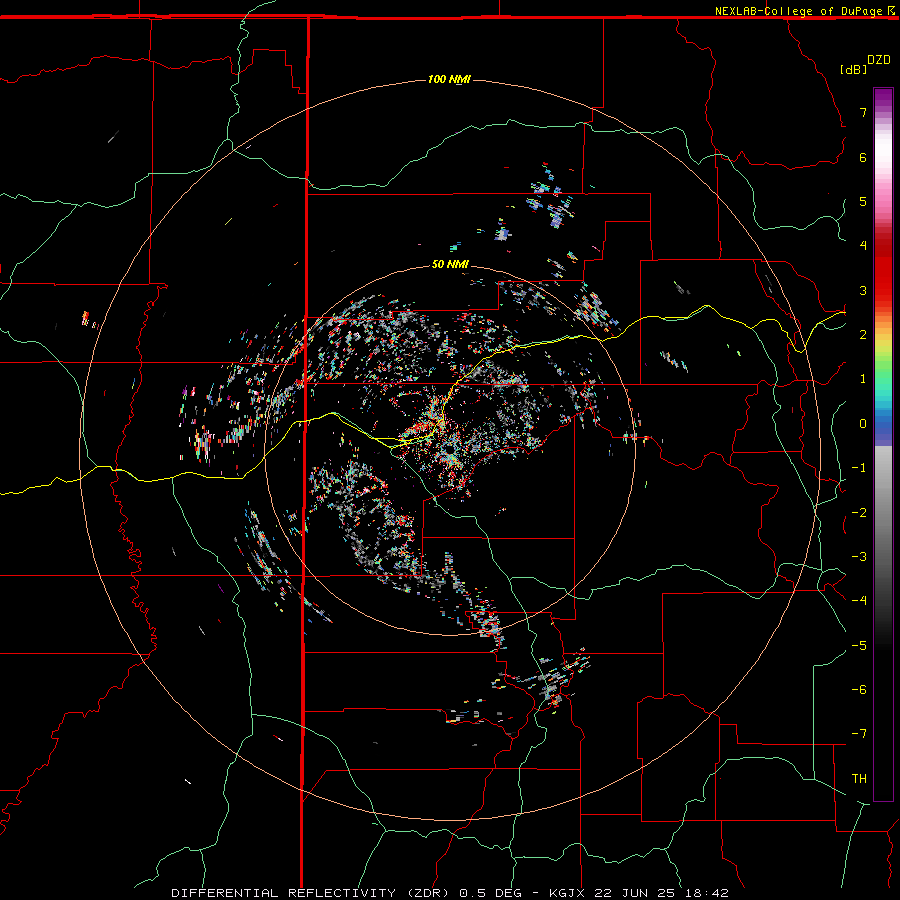Click the TH threshold label in legend
Image resolution: width=900 pixels, height=900 pixels.
[859, 778]
